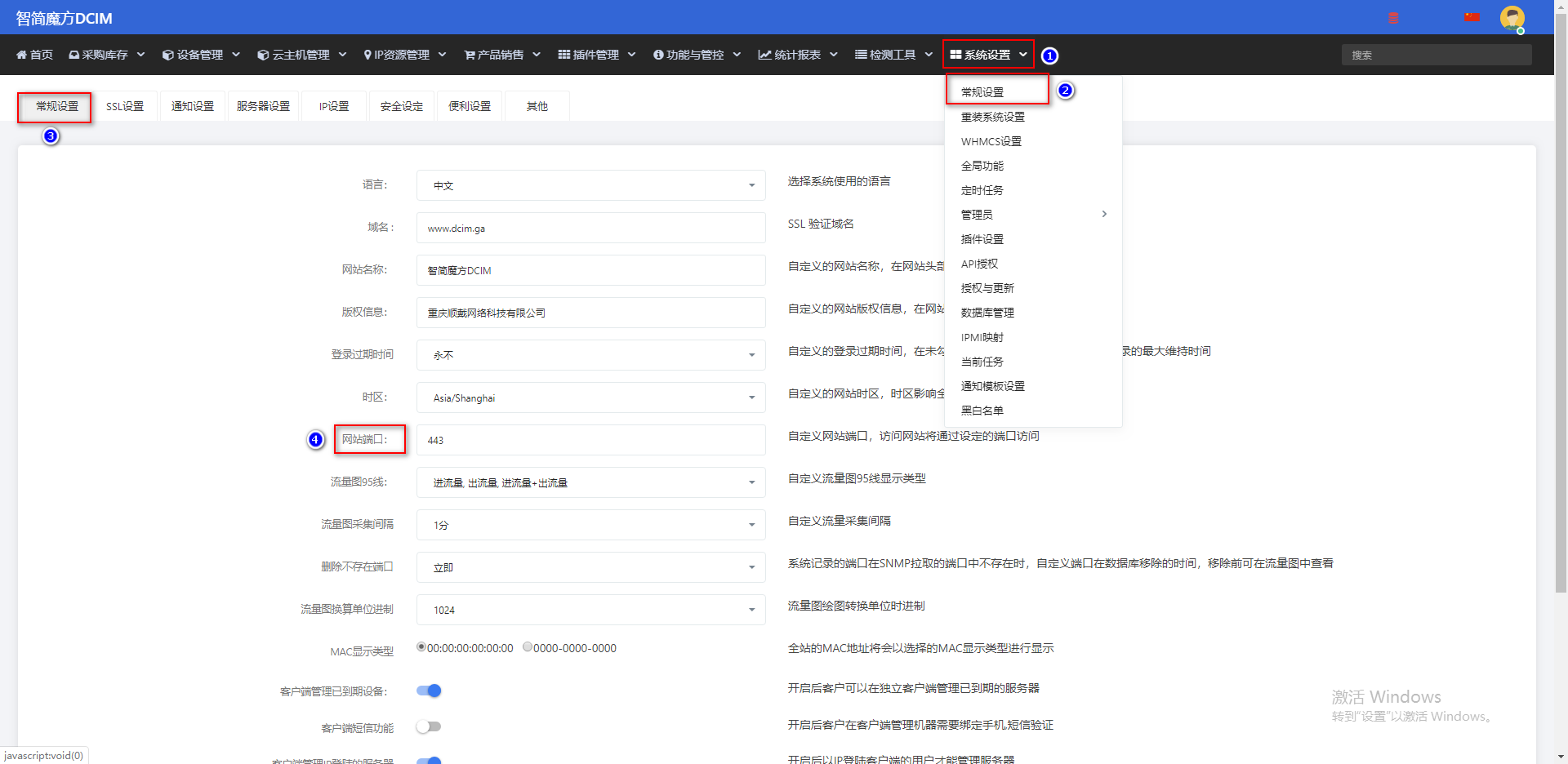1568x764 pixels.
Task: Toggle 客户端管理已到期设备 switch off
Action: click(x=429, y=691)
